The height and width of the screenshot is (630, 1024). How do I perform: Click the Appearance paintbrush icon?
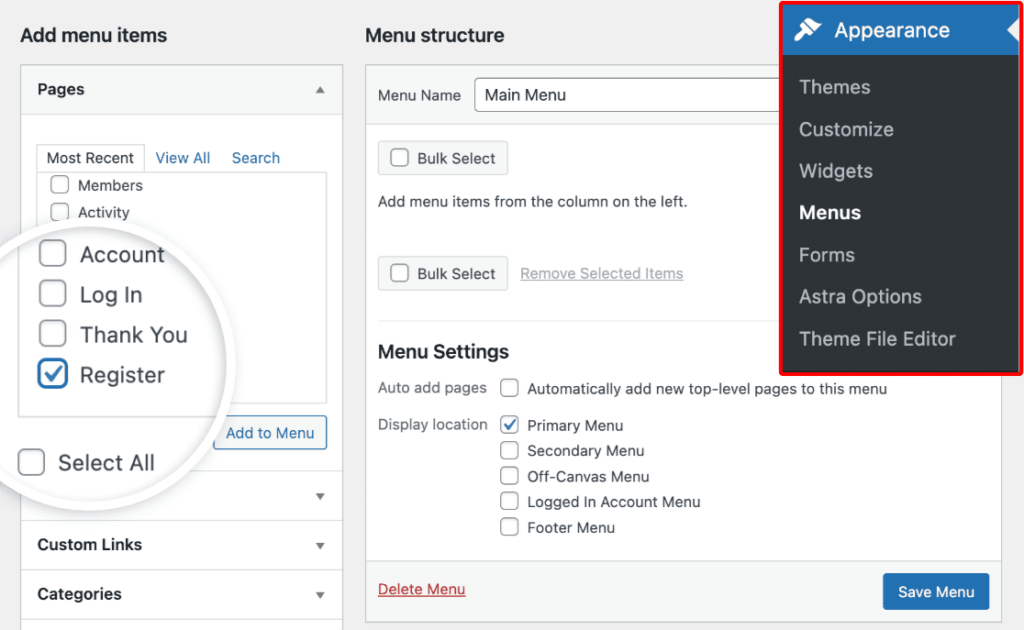808,30
